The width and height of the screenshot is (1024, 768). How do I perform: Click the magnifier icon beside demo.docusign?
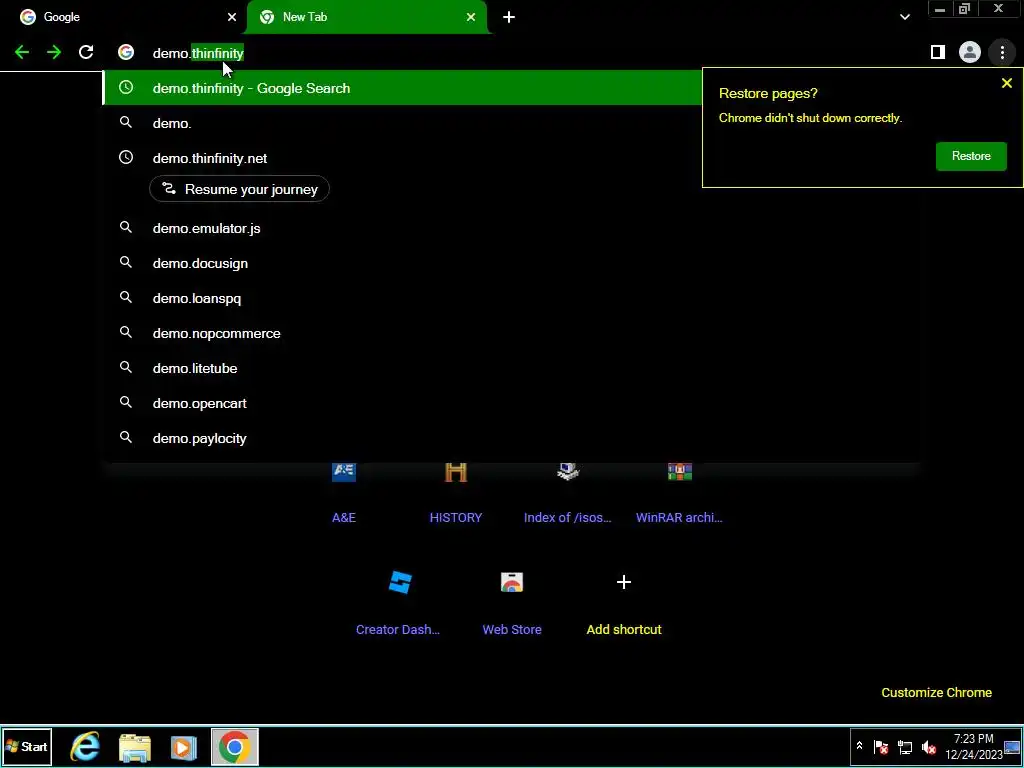pos(125,263)
